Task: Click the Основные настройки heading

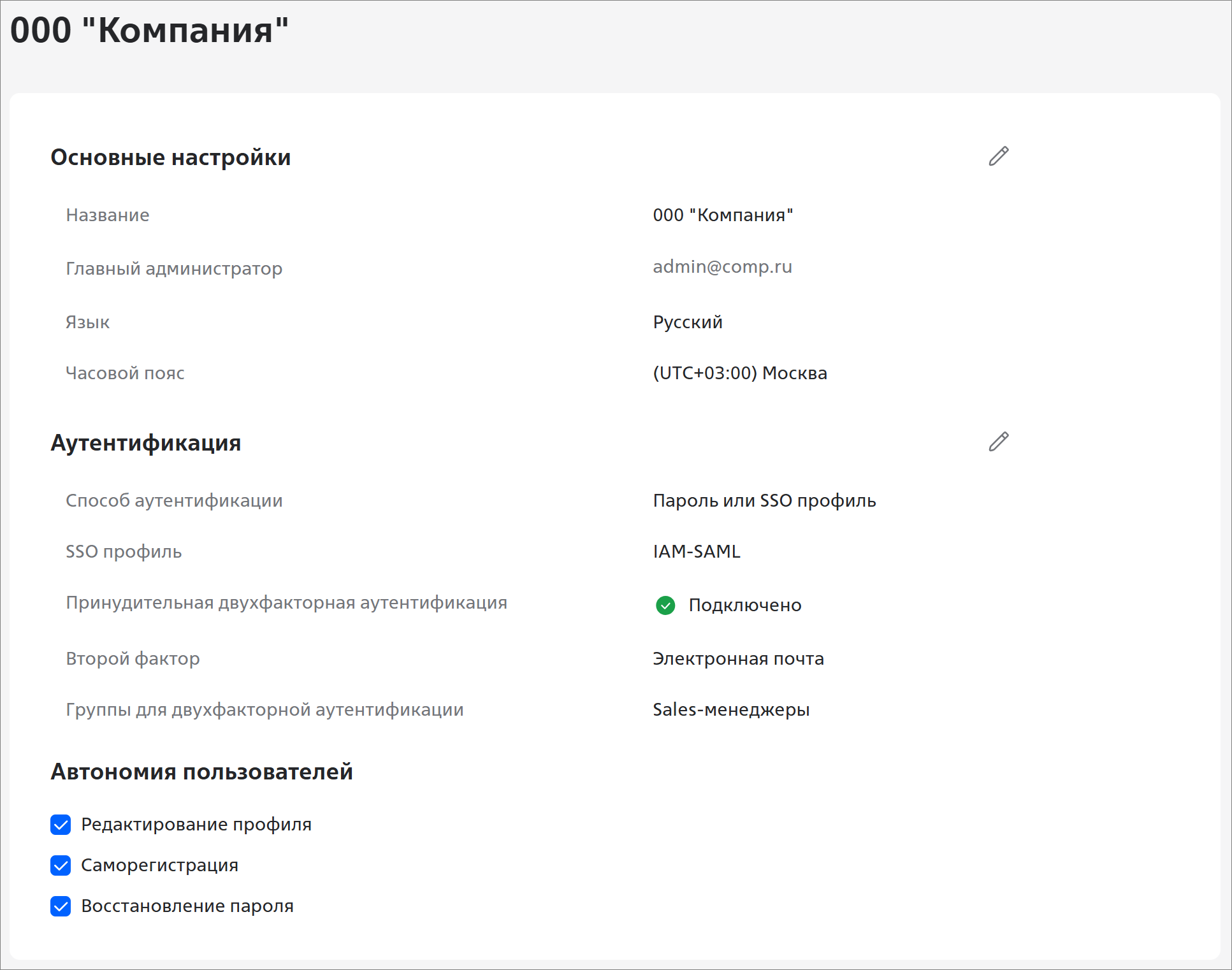Action: 170,157
